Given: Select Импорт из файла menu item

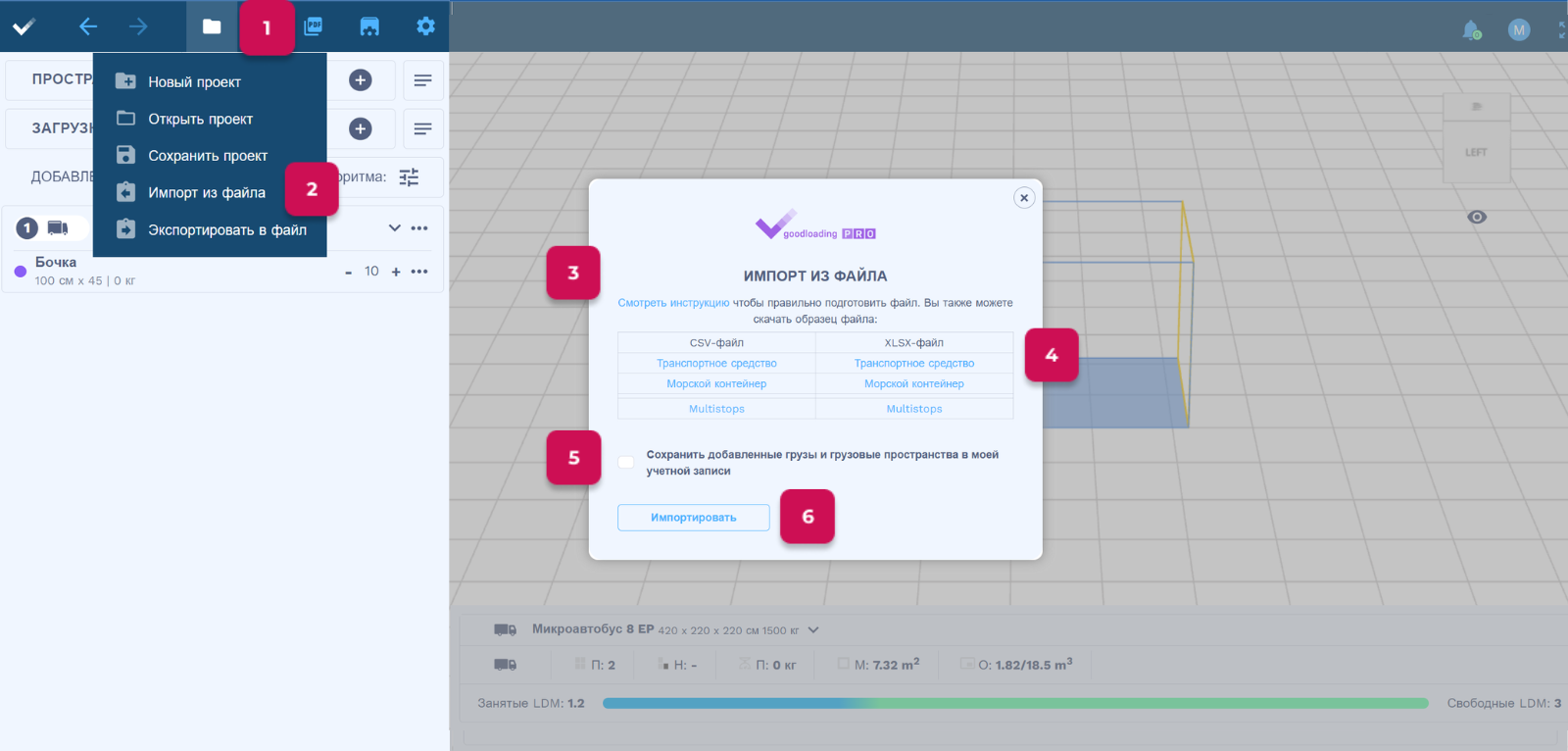Looking at the screenshot, I should click(x=207, y=193).
